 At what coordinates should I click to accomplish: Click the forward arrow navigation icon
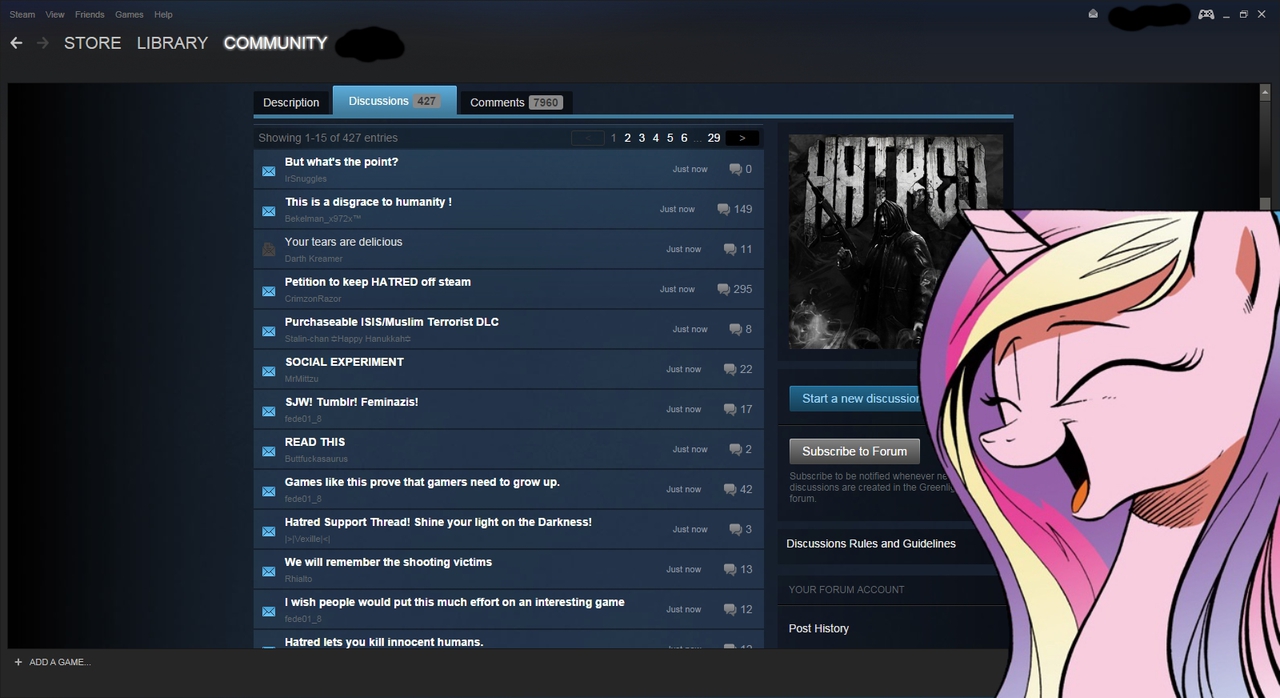pyautogui.click(x=42, y=43)
